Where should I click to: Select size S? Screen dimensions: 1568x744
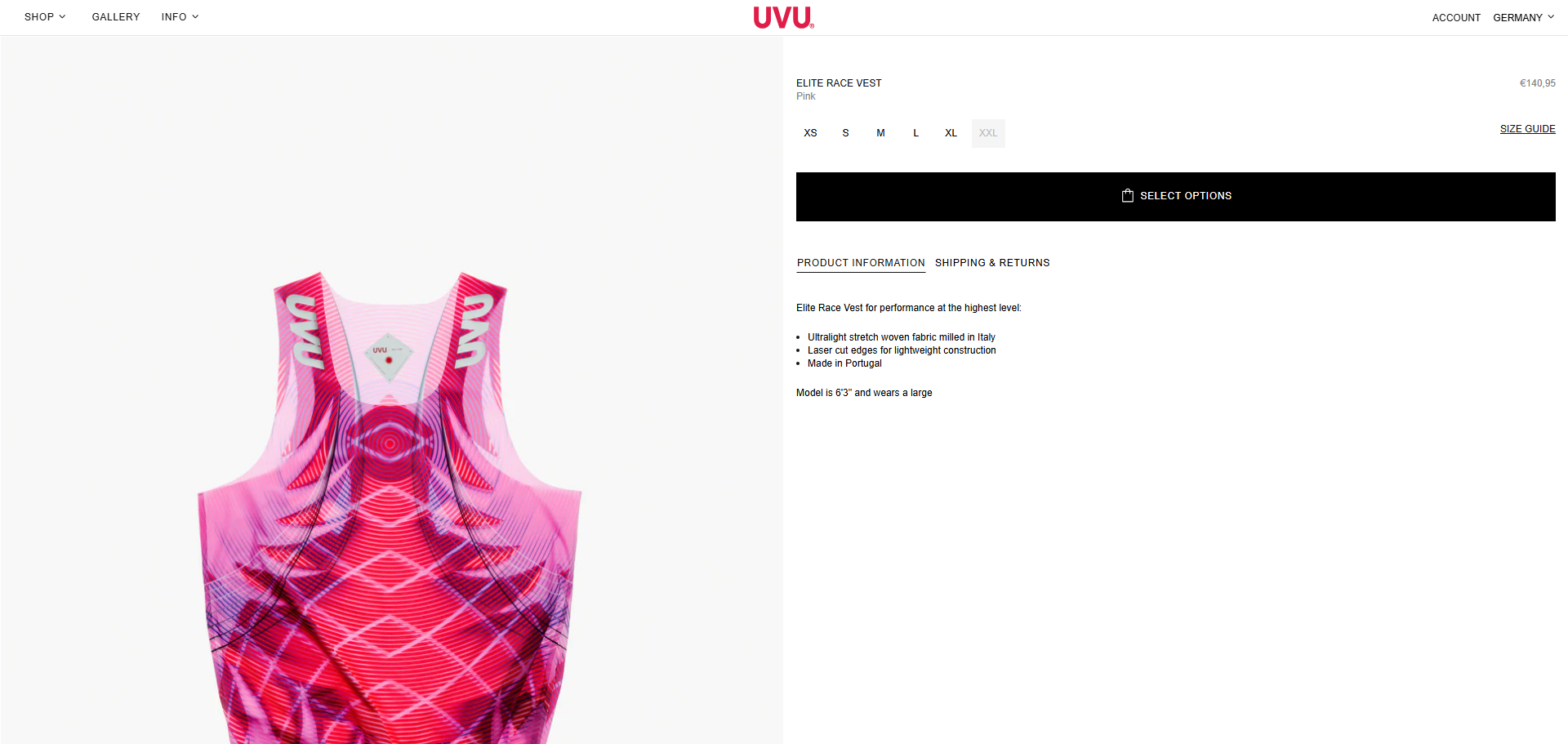coord(845,133)
